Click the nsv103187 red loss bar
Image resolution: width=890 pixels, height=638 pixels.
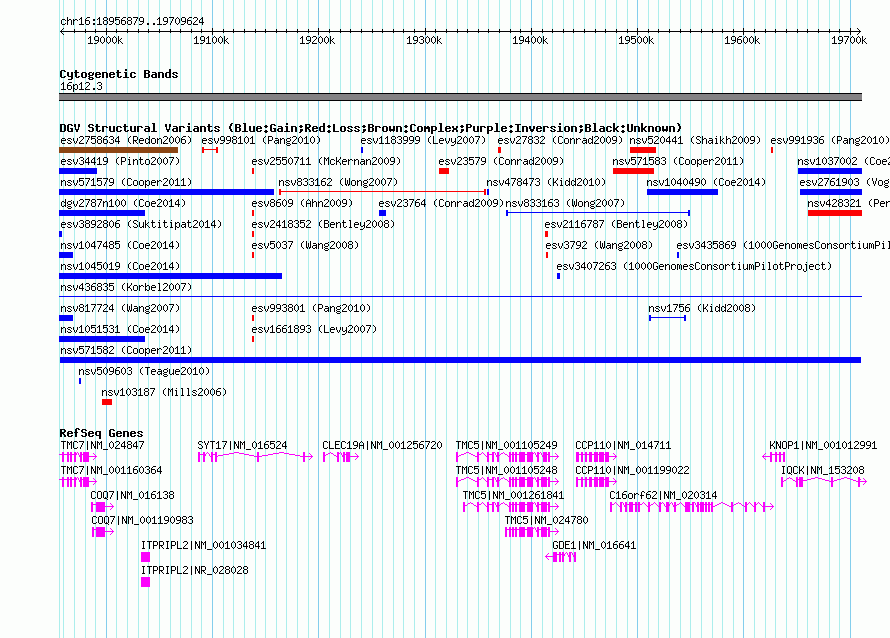107,402
